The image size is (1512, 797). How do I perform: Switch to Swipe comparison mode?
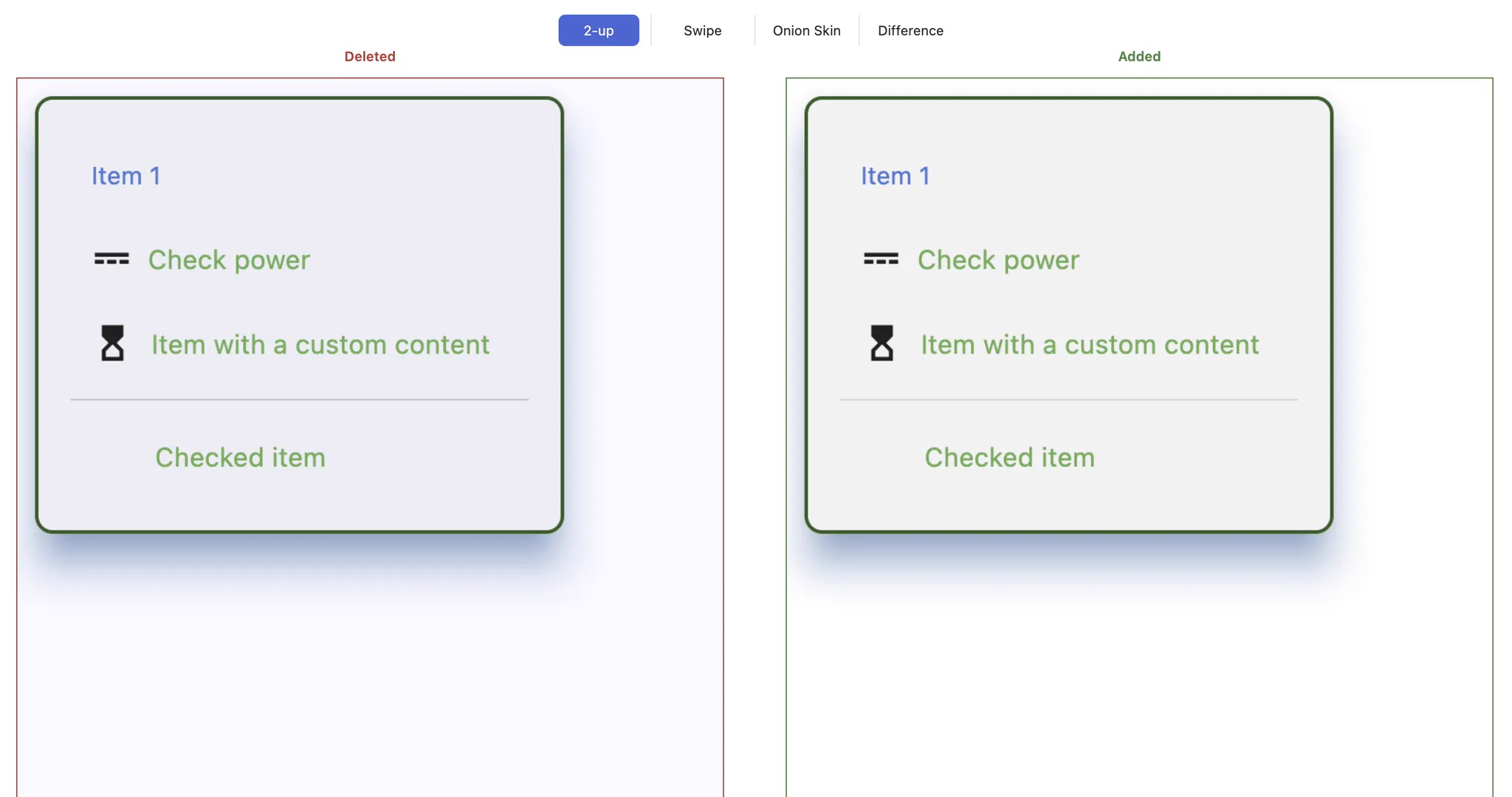[x=702, y=30]
